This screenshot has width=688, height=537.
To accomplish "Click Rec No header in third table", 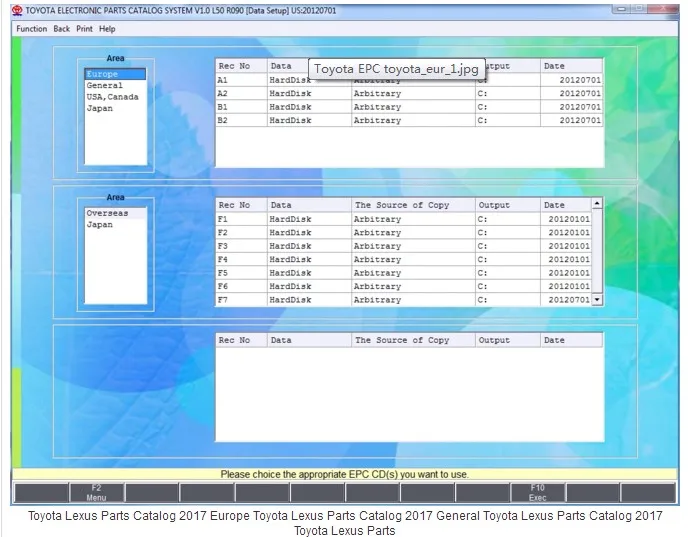I will [241, 340].
